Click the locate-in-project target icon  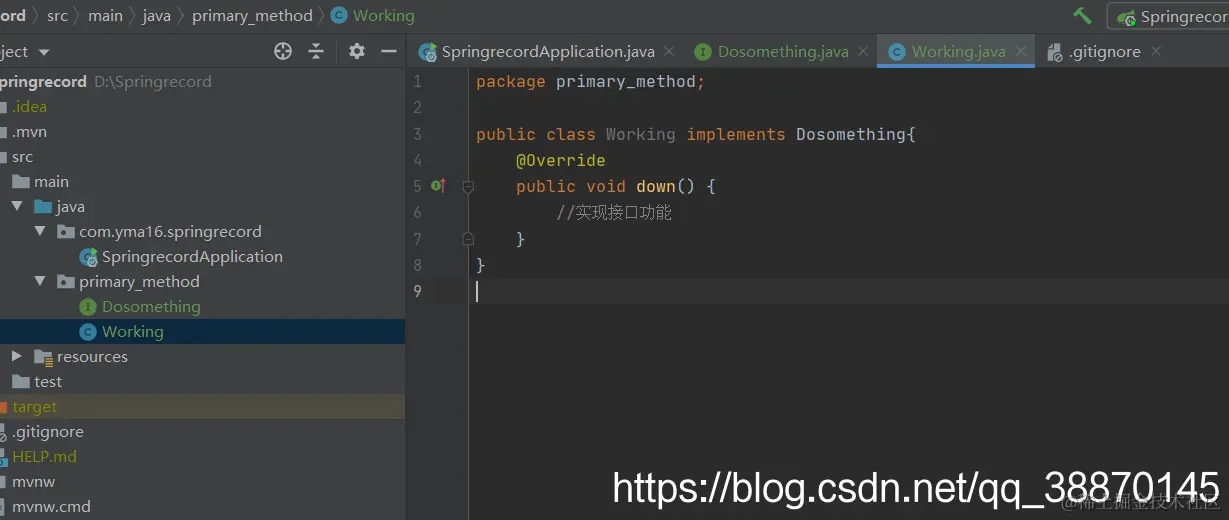coord(283,51)
